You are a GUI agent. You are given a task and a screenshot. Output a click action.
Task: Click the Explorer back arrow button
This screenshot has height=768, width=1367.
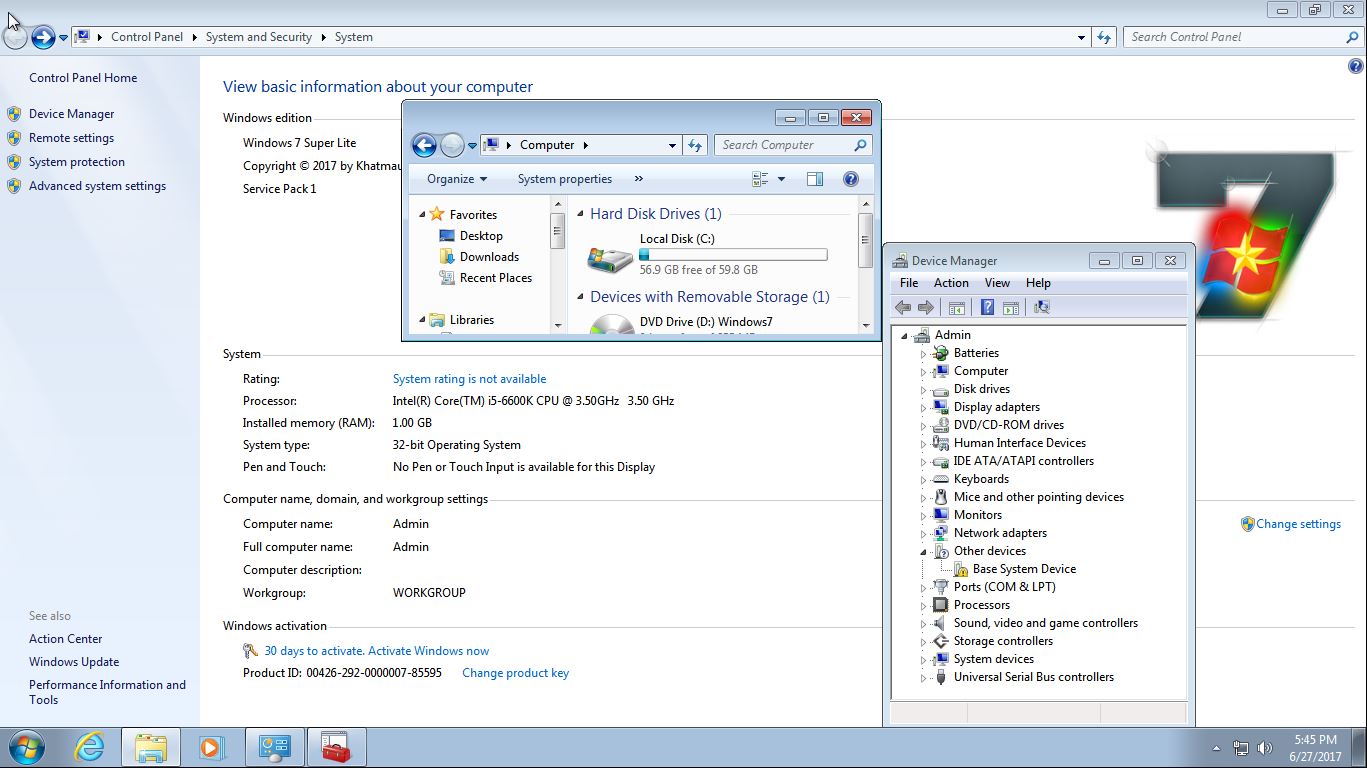(424, 146)
